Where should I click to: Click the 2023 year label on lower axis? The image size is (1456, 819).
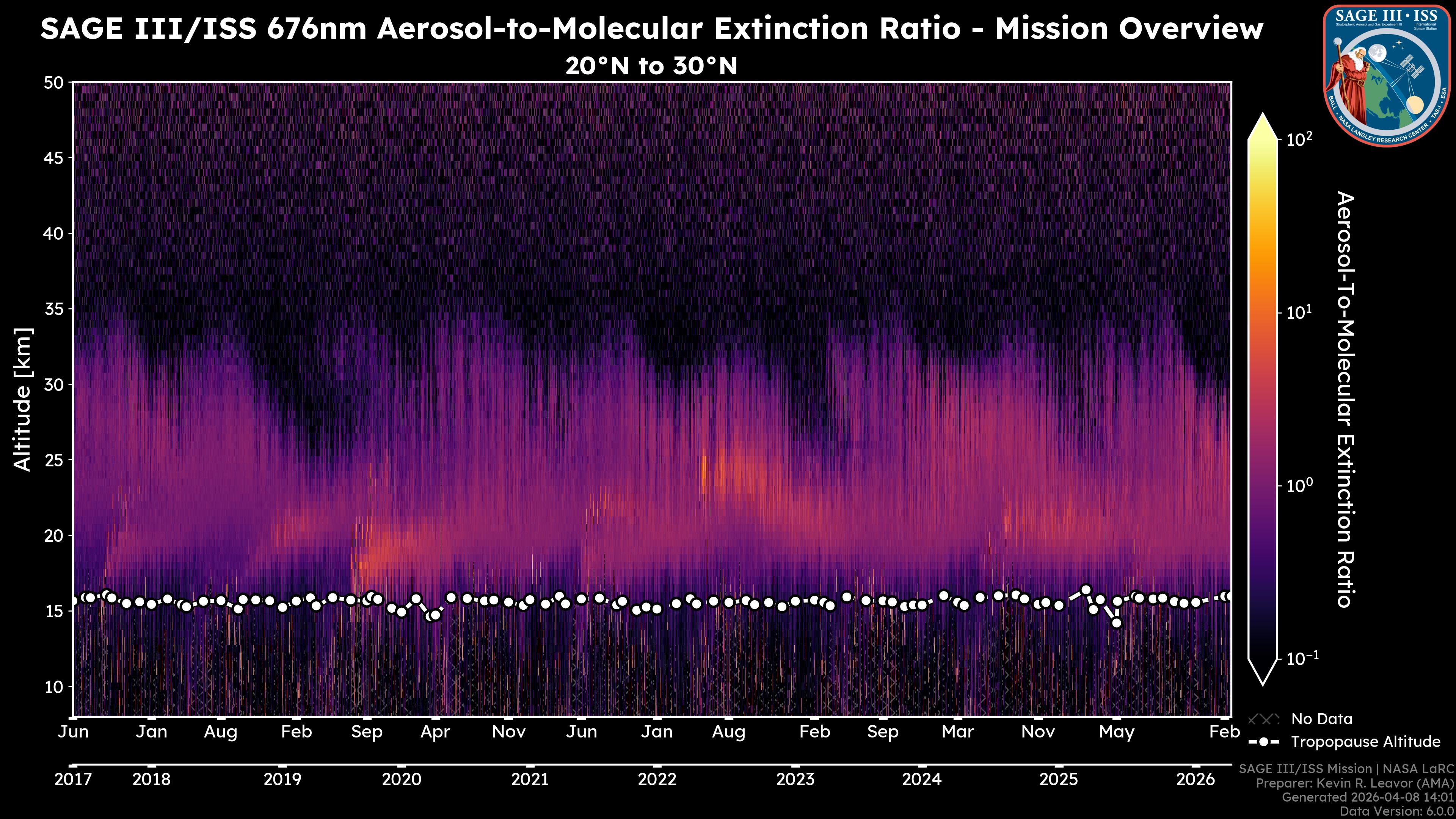click(x=795, y=780)
